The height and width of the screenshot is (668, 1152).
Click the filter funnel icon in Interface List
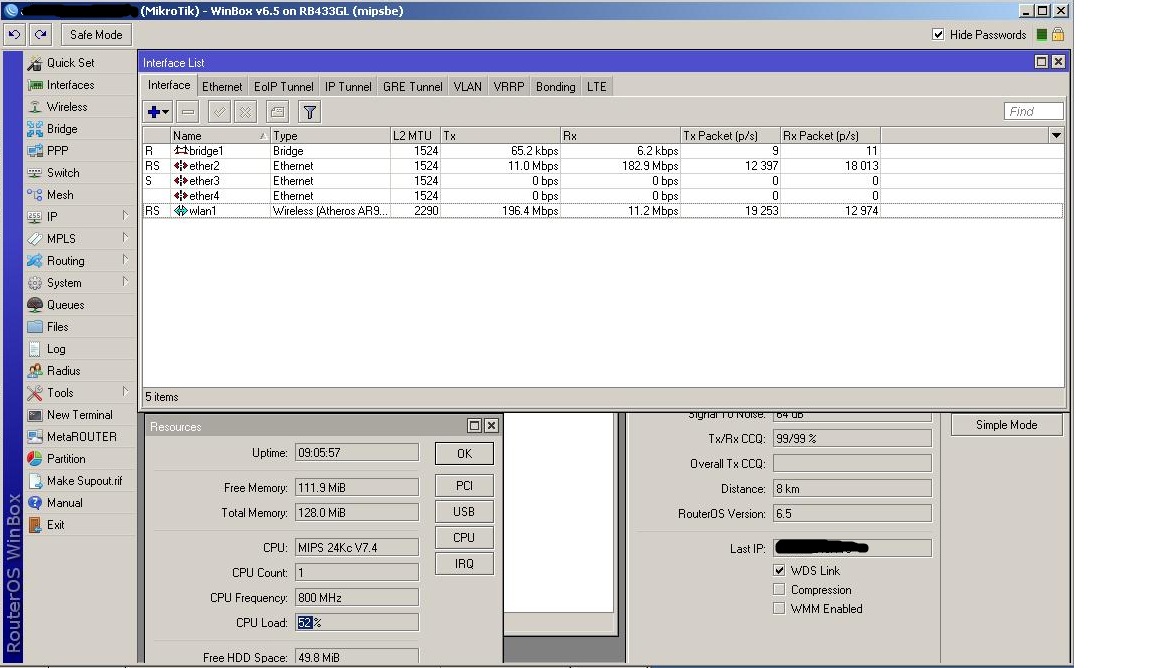coord(310,112)
